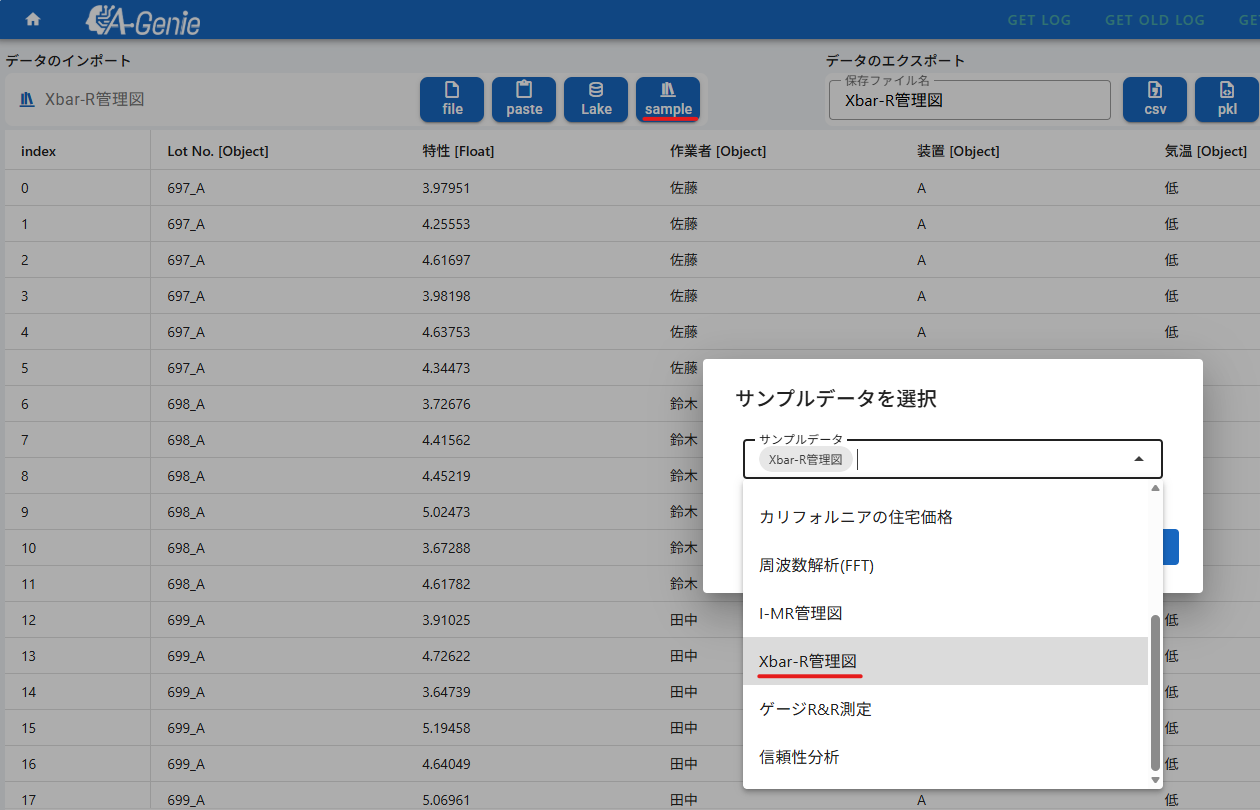The image size is (1260, 810).
Task: Click the paste clipboard button
Action: [524, 99]
